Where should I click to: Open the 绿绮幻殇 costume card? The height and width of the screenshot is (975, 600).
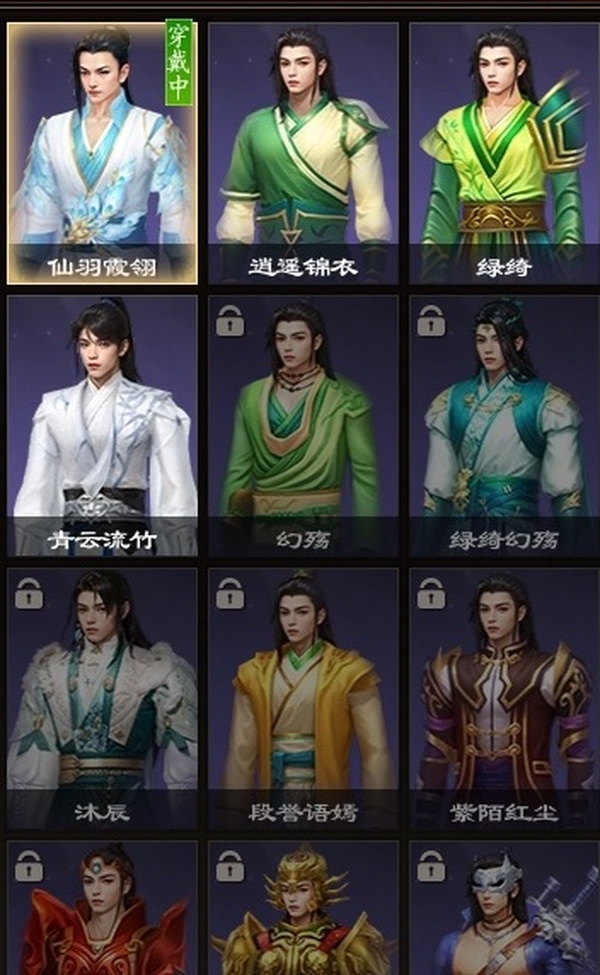point(504,426)
